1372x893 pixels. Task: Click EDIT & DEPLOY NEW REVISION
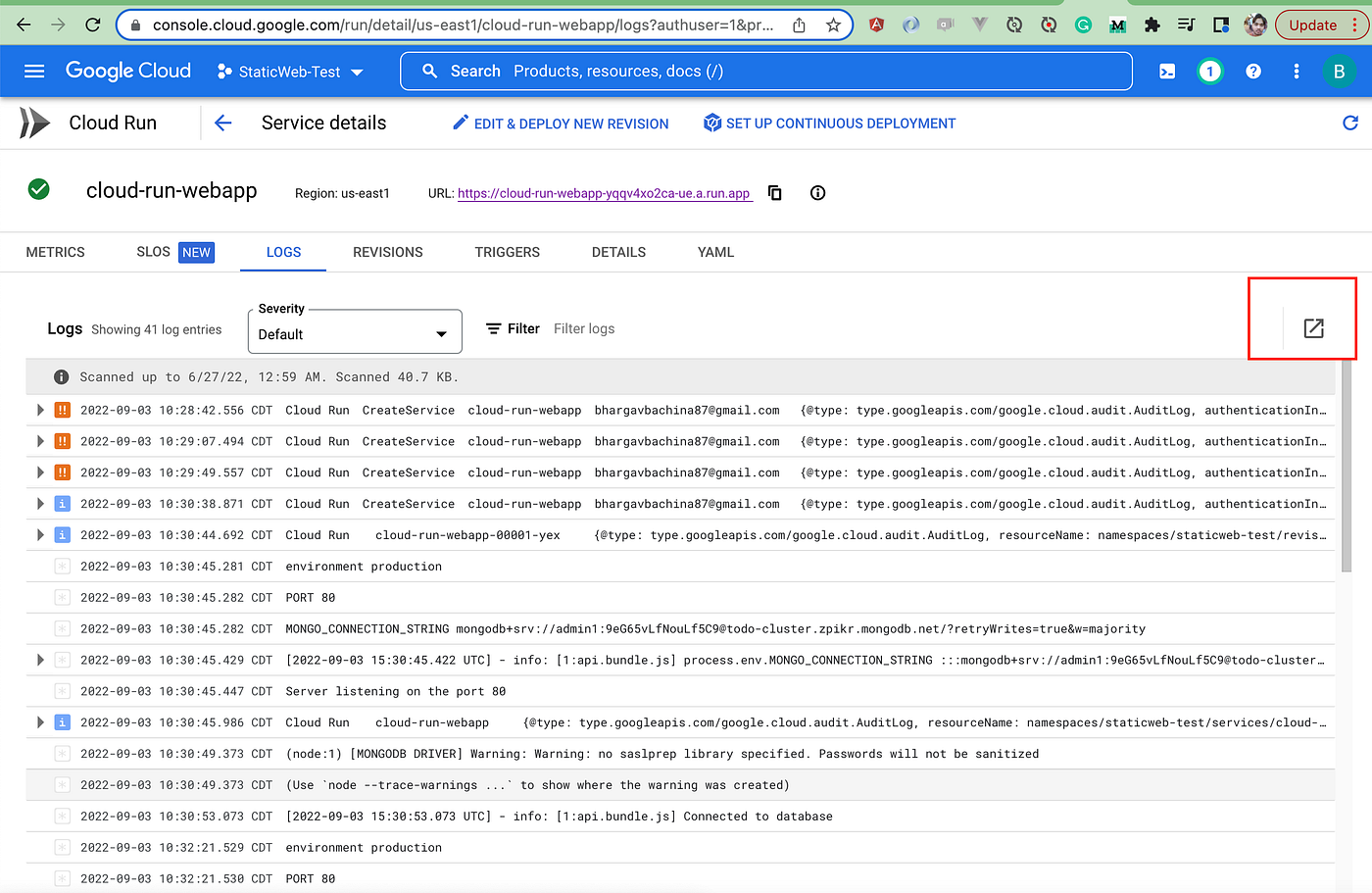click(x=560, y=123)
